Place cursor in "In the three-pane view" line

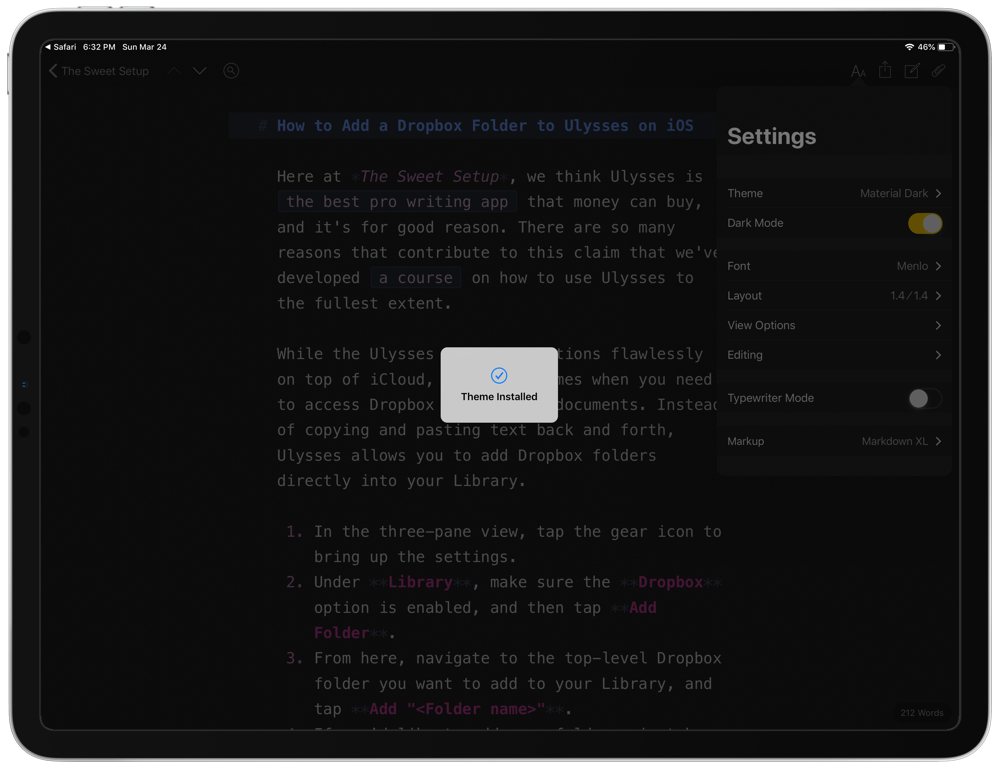[517, 532]
